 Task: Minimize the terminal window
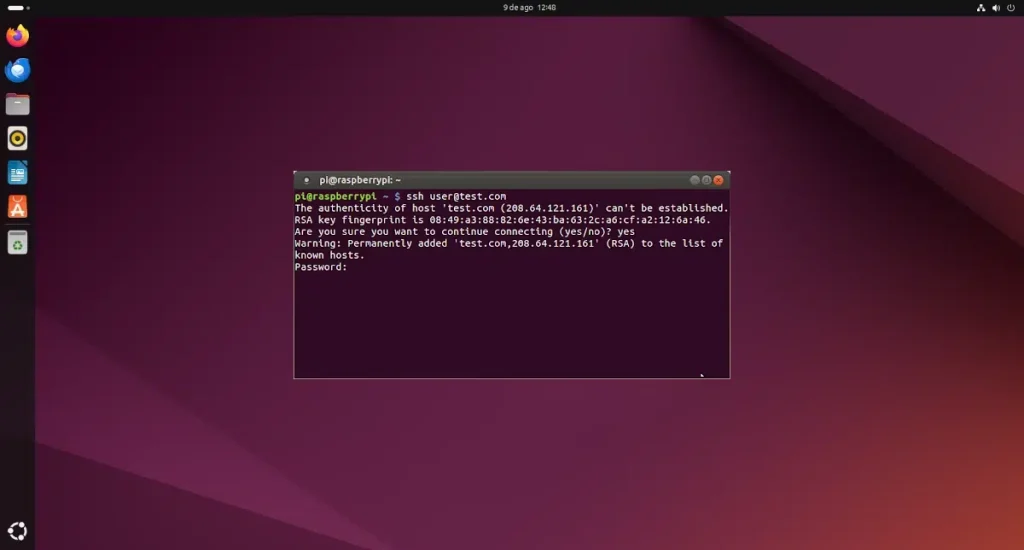point(694,180)
